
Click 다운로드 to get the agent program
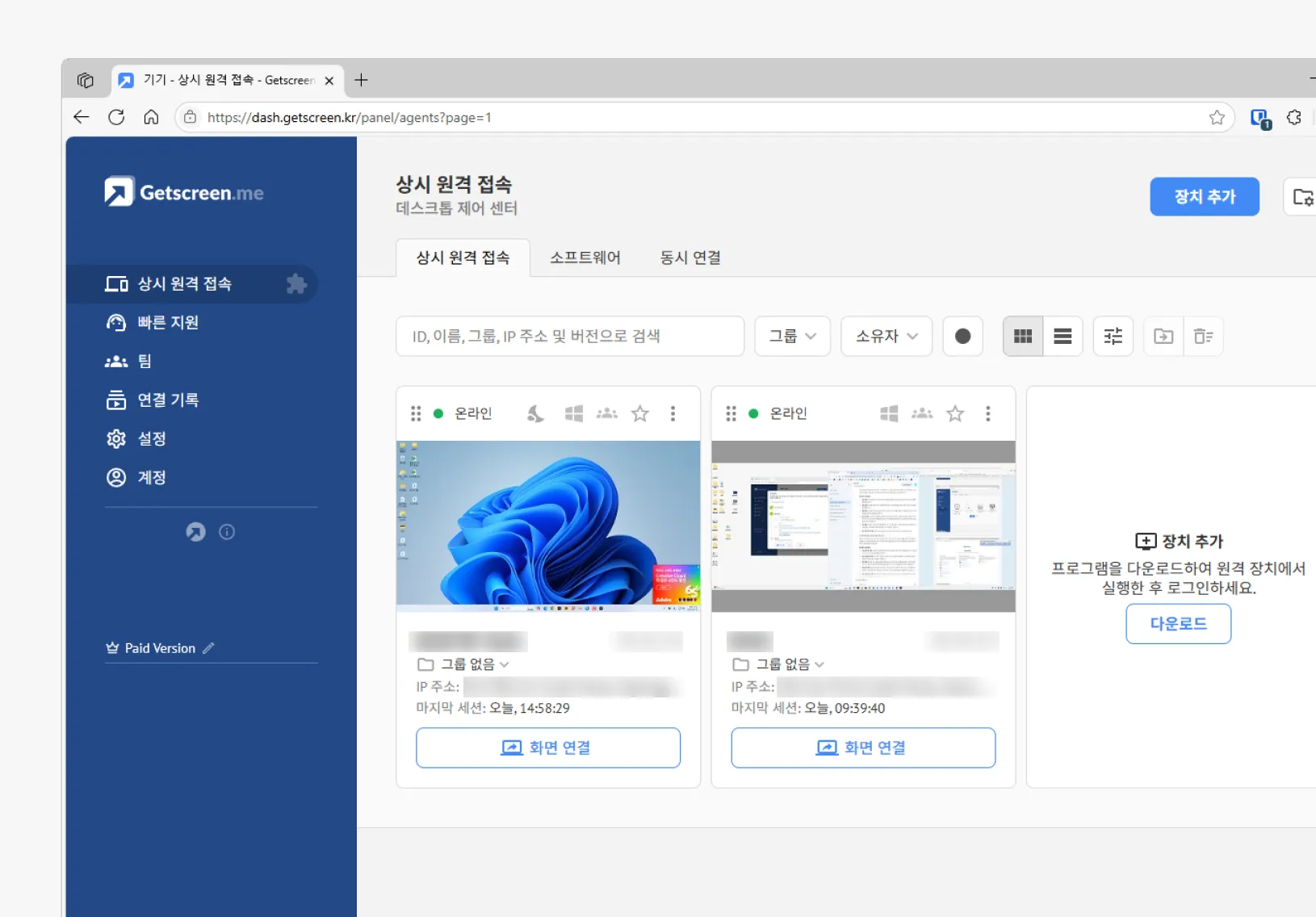pos(1178,623)
